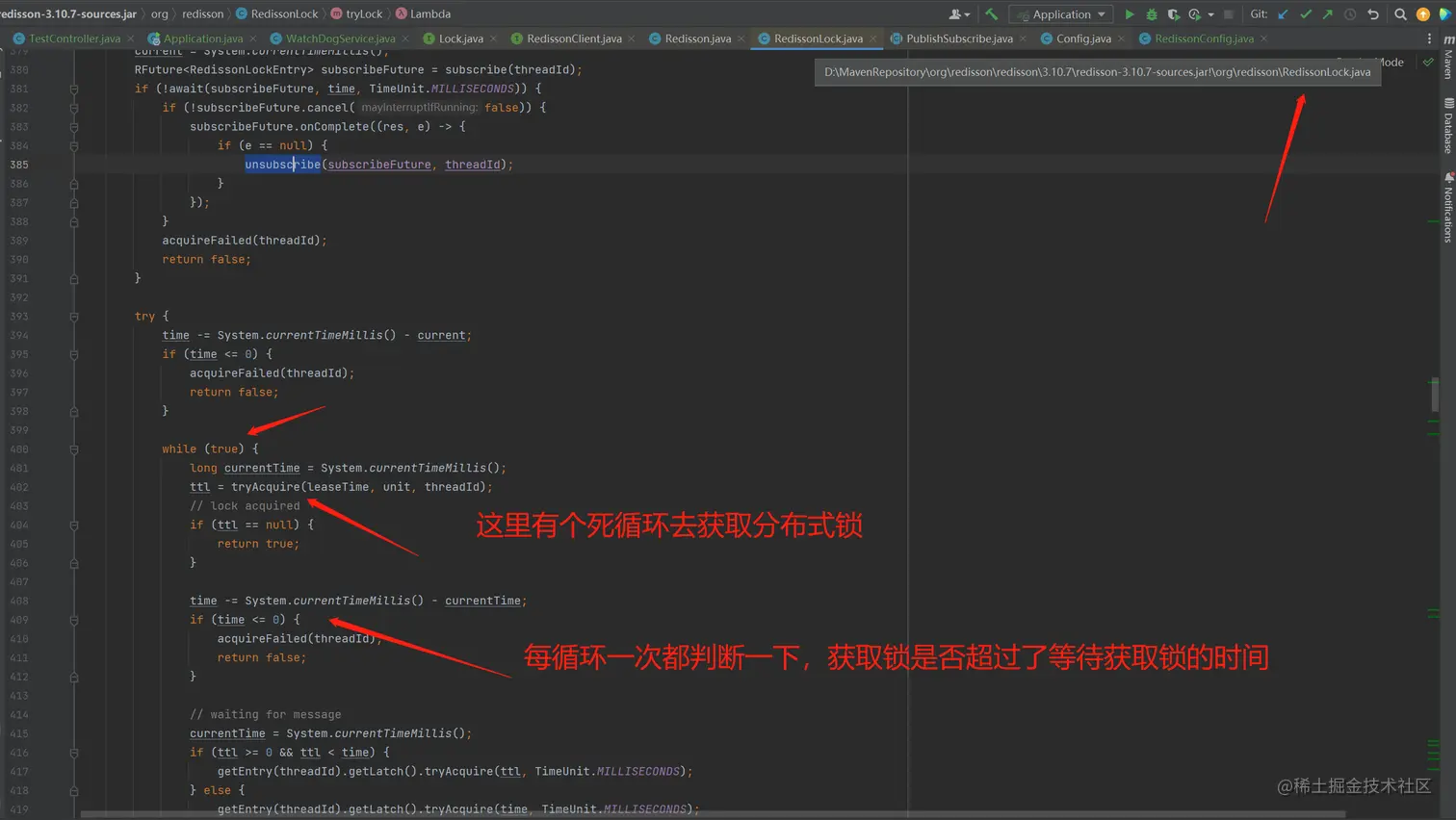Switch to Application.java tab
This screenshot has height=820, width=1456.
coord(202,38)
